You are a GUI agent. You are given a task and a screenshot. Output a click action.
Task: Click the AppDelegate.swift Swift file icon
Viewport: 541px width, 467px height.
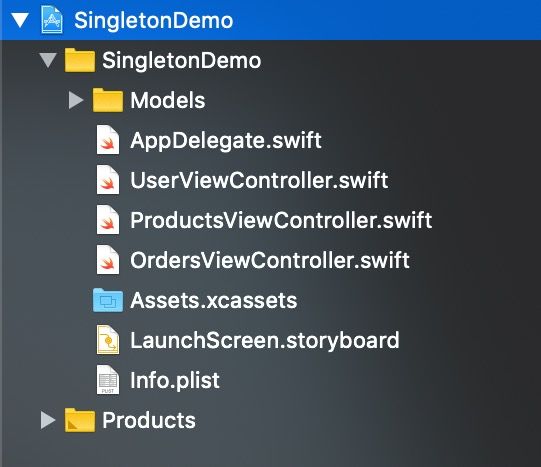click(108, 140)
